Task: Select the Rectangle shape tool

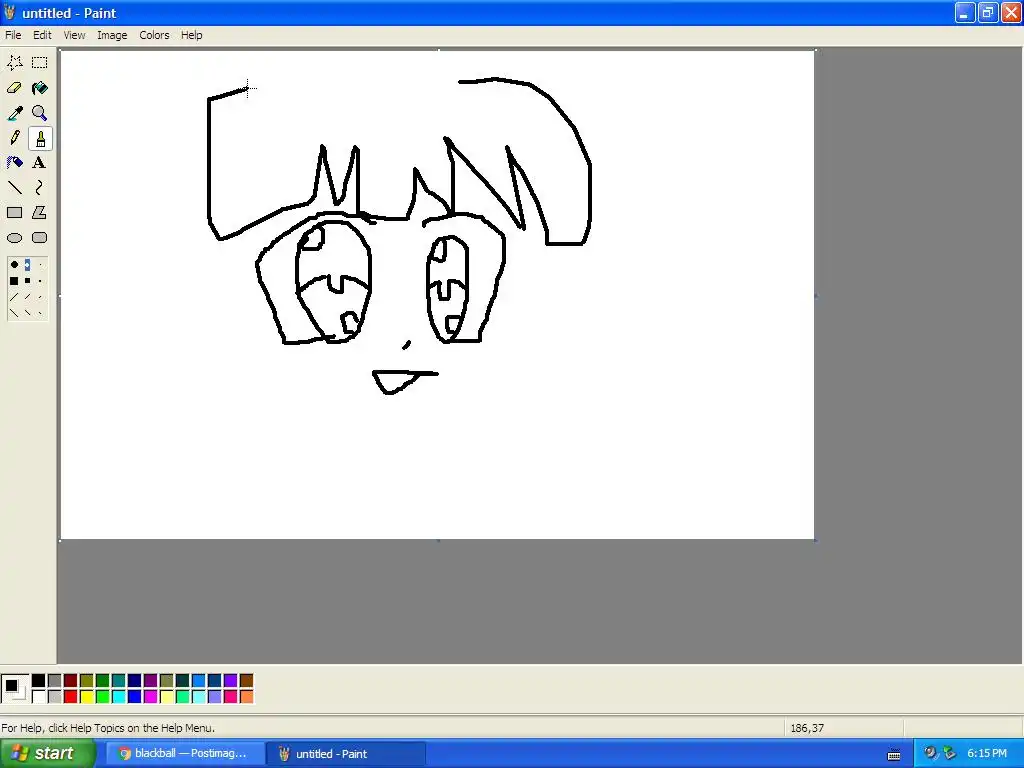Action: [x=14, y=213]
